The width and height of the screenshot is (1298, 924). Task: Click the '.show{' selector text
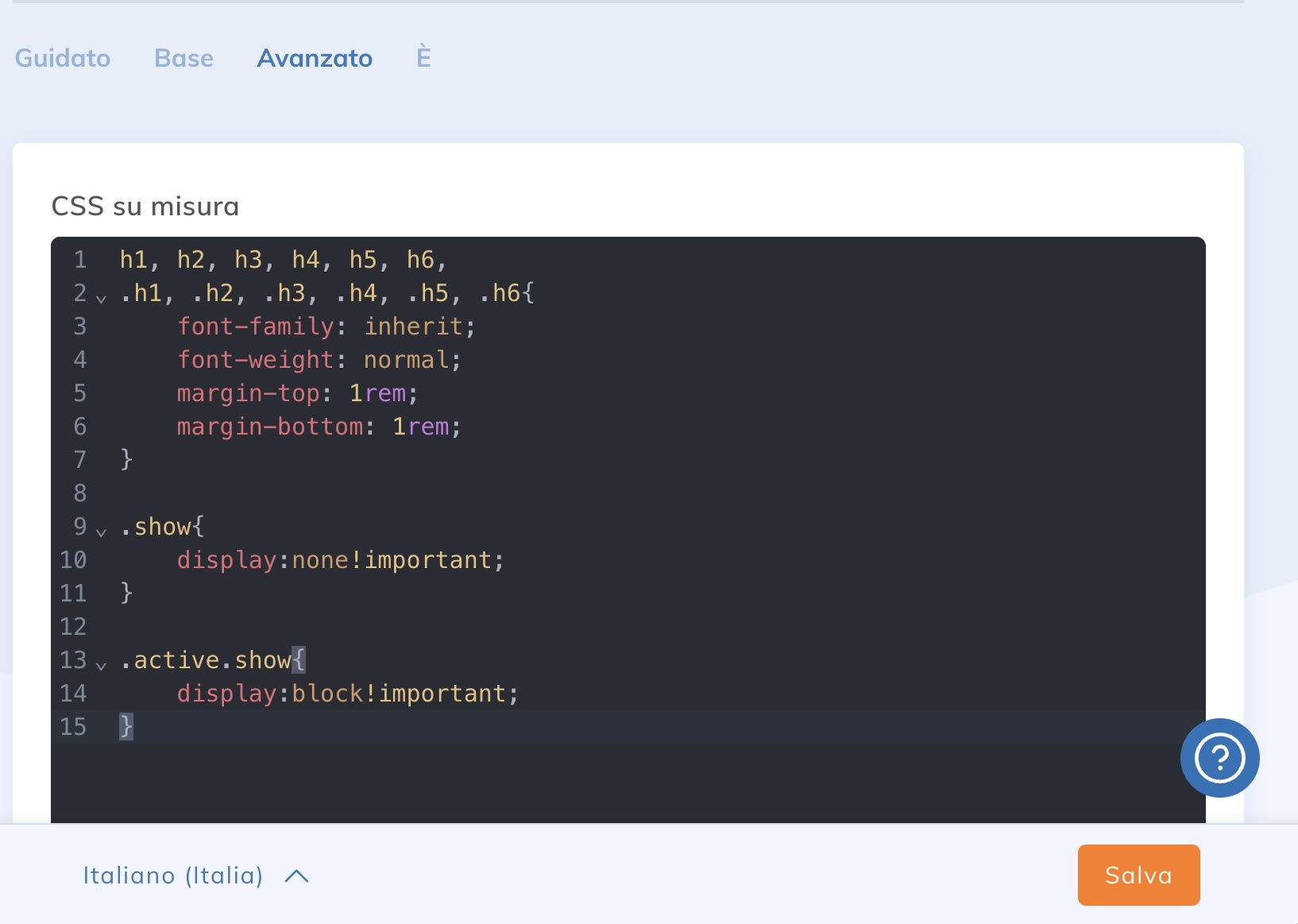[x=162, y=527]
